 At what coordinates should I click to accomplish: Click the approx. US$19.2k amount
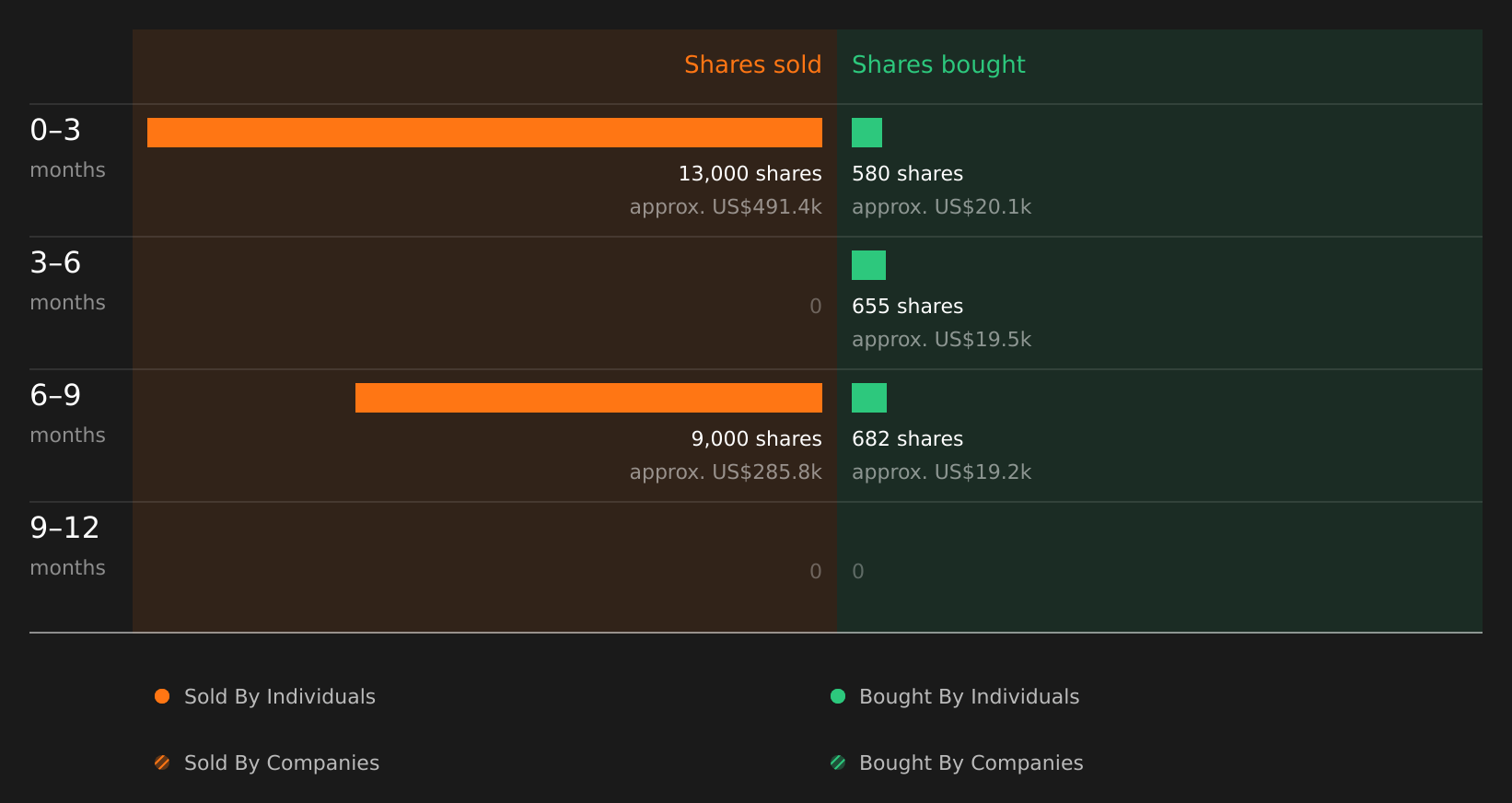[941, 472]
